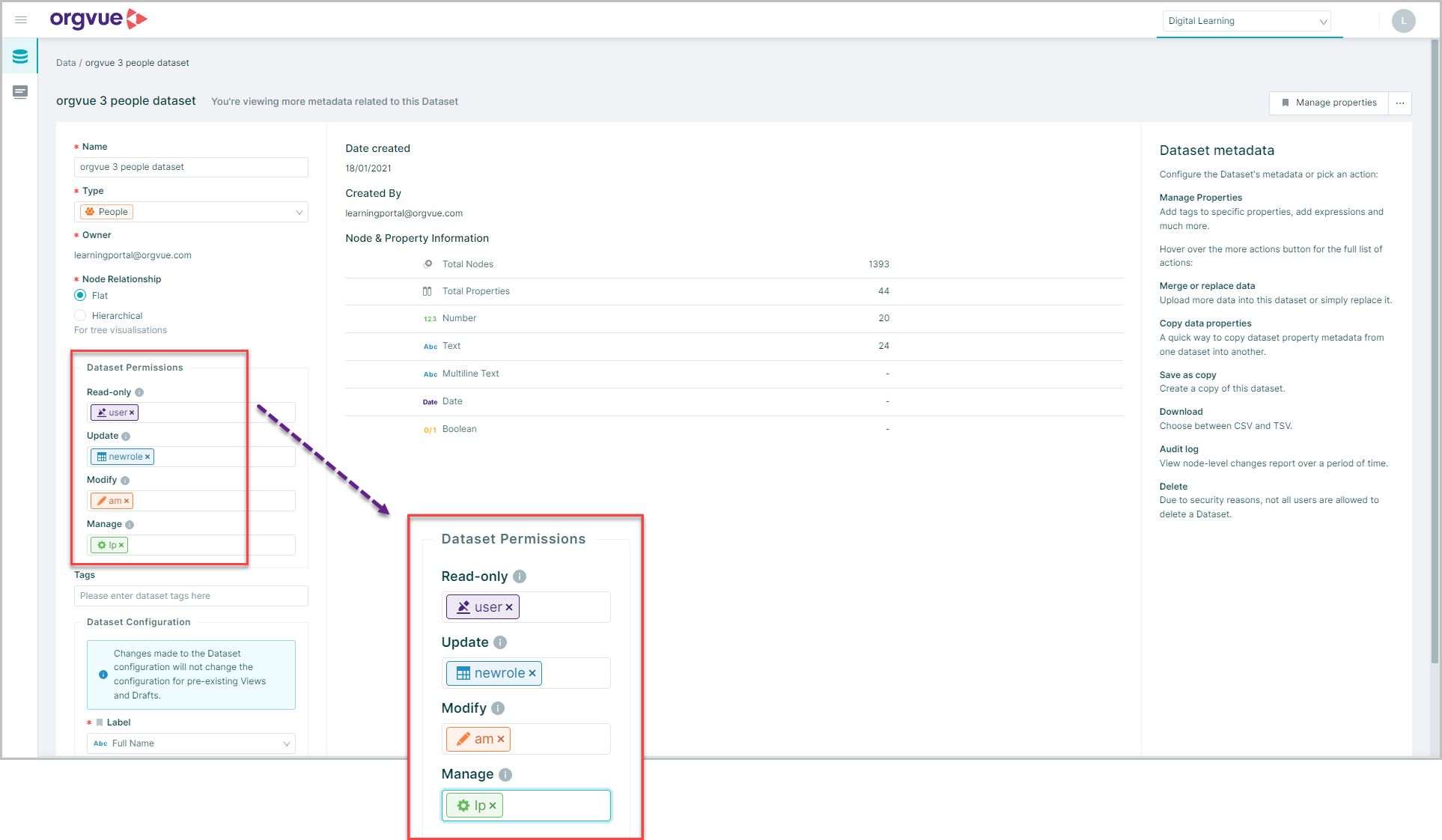Remove the lp tag from Manage
The height and width of the screenshot is (840, 1442).
(121, 545)
